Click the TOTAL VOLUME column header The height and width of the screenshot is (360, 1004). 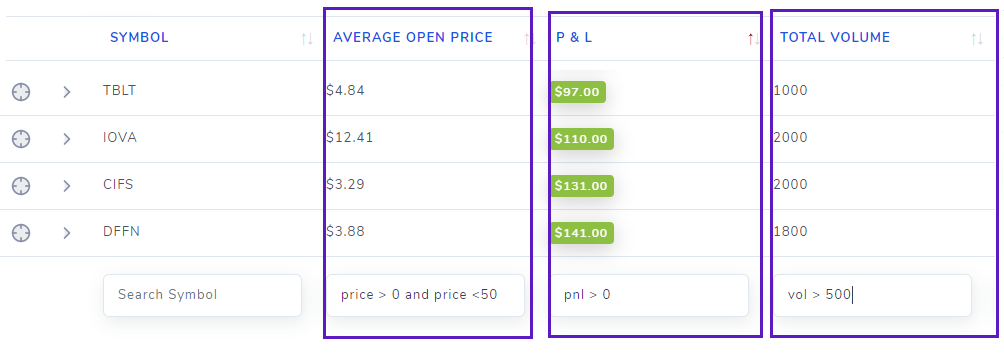[x=835, y=37]
